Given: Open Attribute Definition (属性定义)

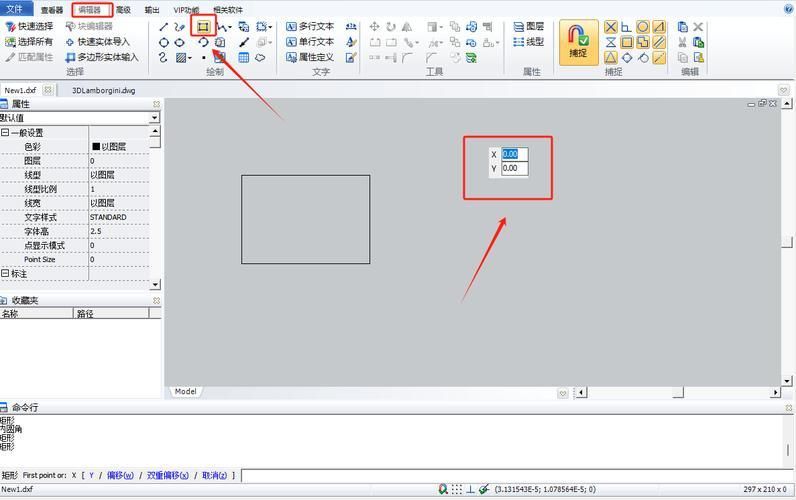Looking at the screenshot, I should point(310,57).
